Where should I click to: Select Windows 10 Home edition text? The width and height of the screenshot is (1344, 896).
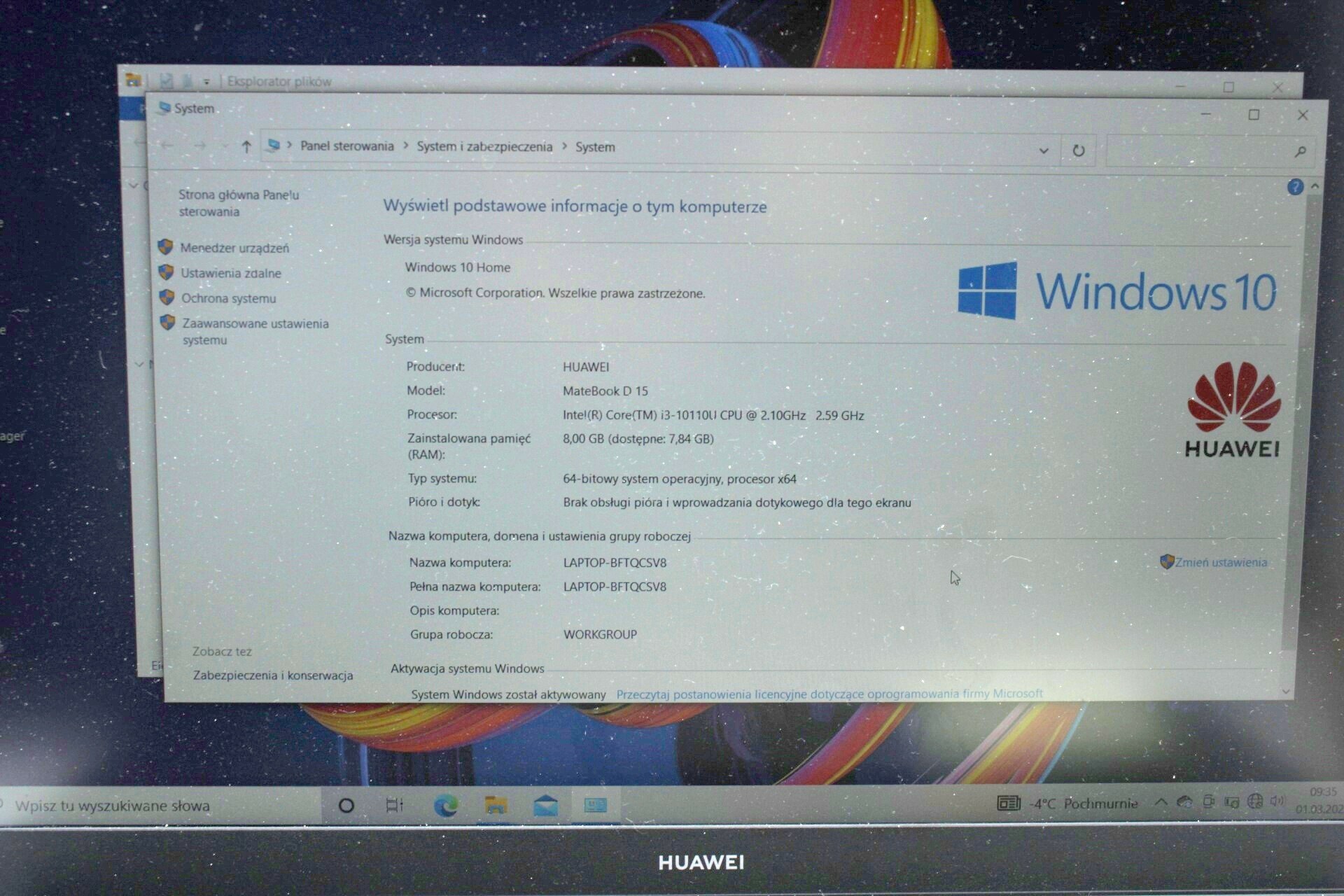coord(458,267)
